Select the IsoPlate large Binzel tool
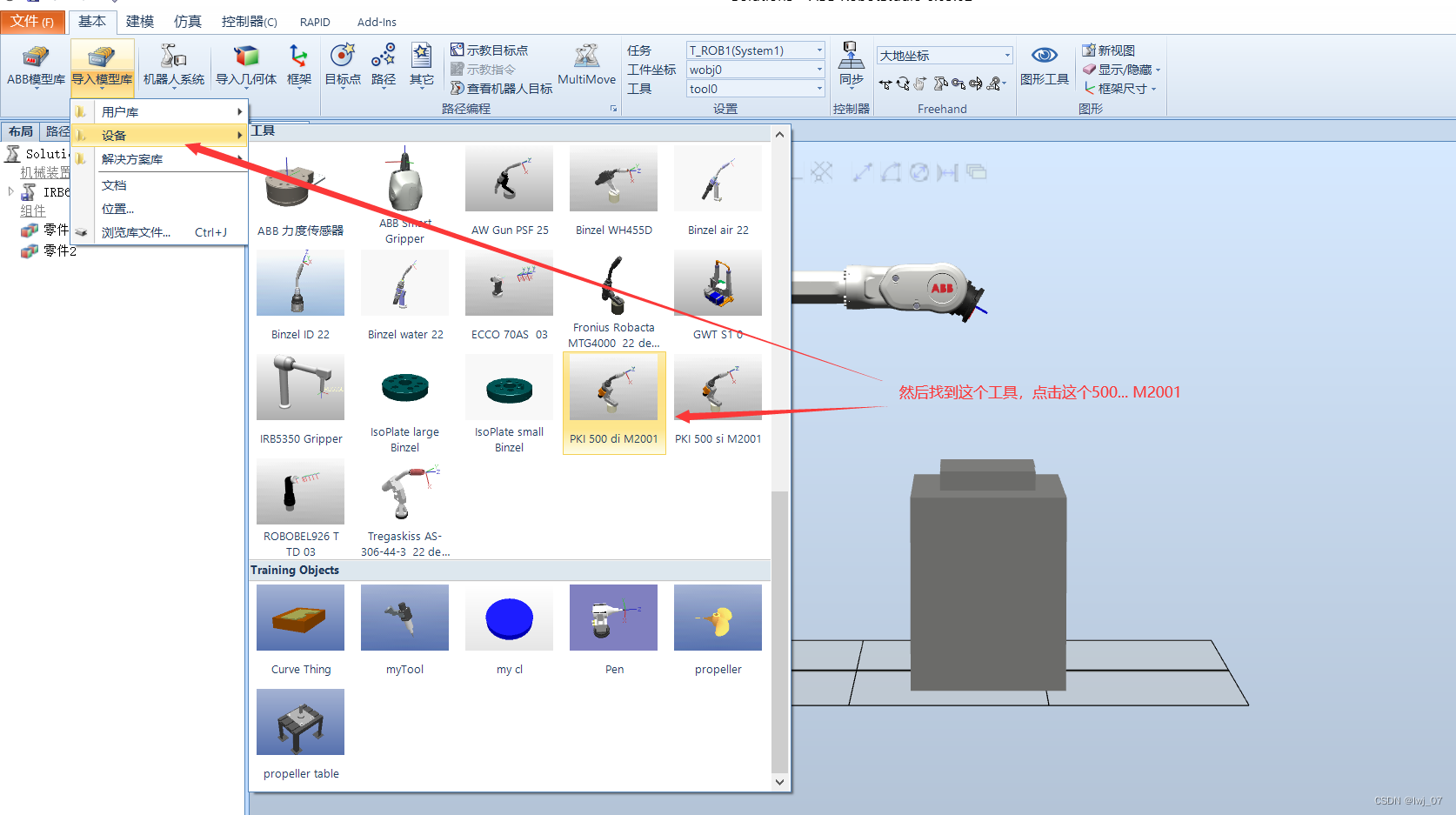The width and height of the screenshot is (1456, 815). (x=404, y=404)
